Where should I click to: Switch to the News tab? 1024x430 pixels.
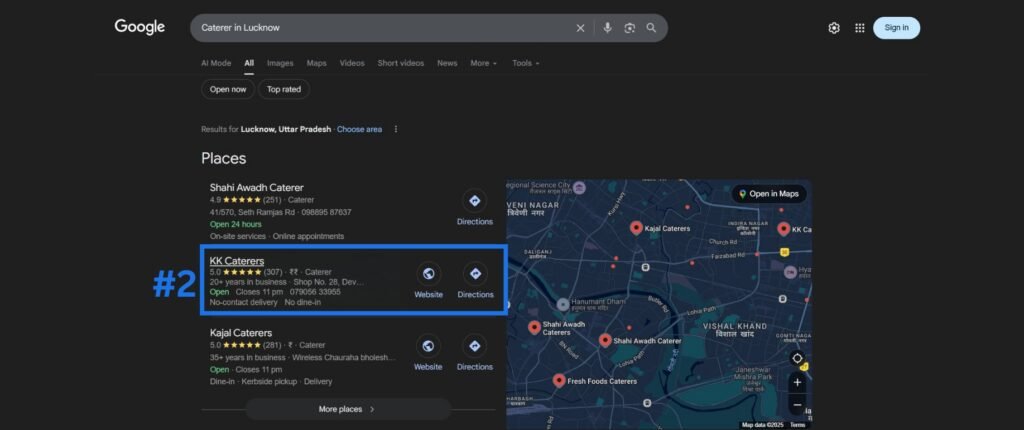click(447, 63)
